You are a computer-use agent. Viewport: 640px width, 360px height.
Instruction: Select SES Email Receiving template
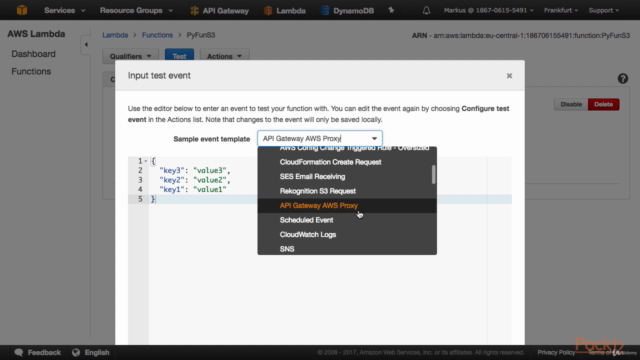[347, 177]
